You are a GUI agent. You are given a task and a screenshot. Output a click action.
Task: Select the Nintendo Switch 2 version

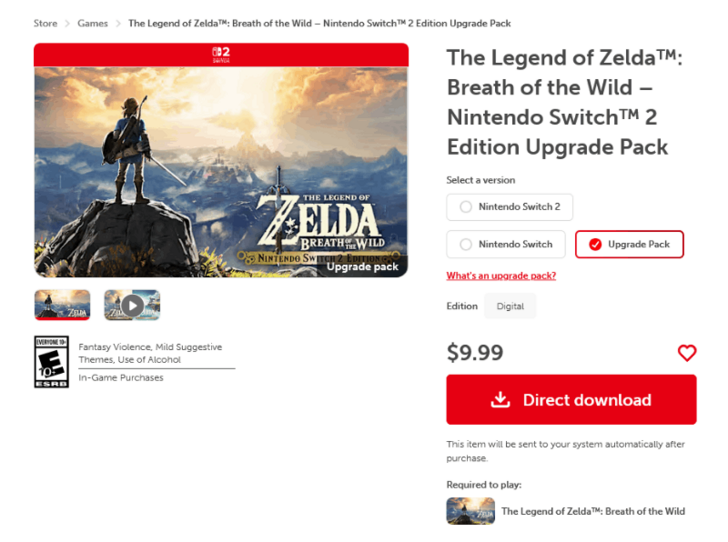pos(510,207)
